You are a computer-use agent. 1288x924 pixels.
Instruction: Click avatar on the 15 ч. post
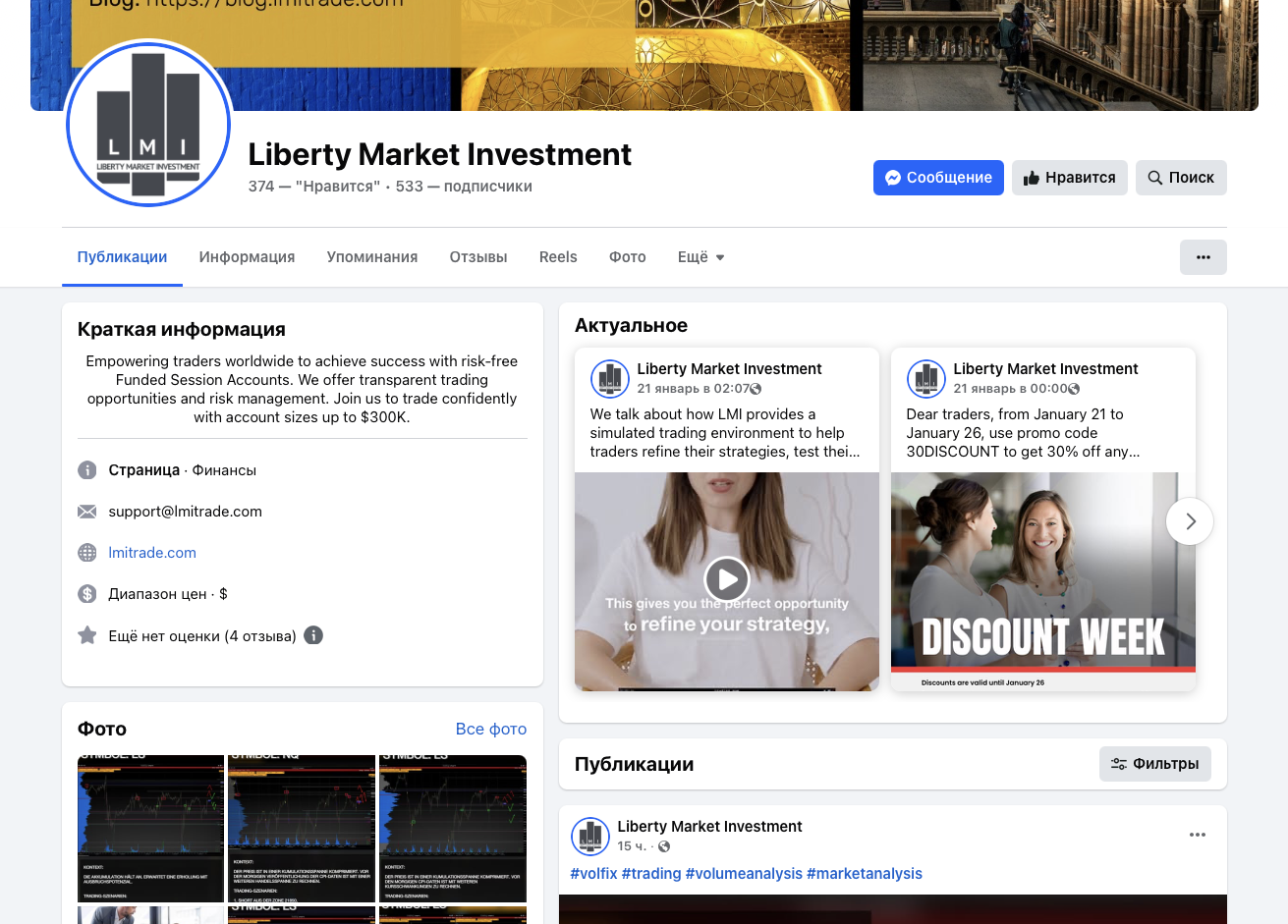point(590,837)
